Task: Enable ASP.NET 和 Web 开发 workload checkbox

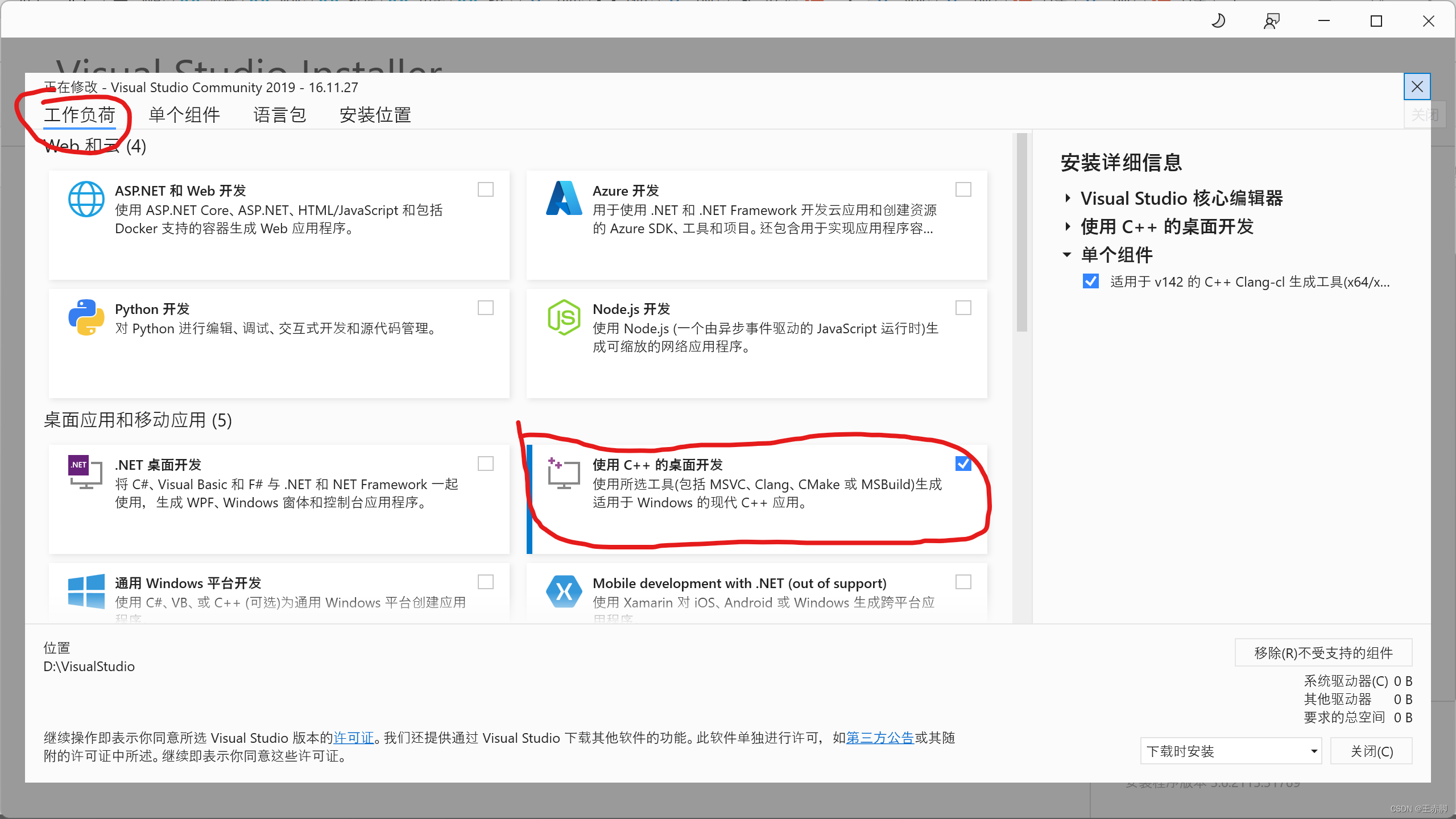Action: 485,189
